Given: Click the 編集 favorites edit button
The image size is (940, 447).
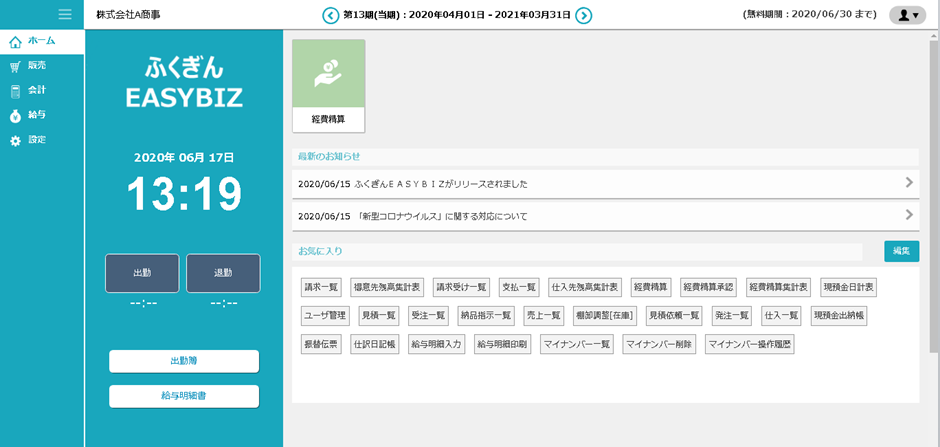Looking at the screenshot, I should tap(901, 251).
